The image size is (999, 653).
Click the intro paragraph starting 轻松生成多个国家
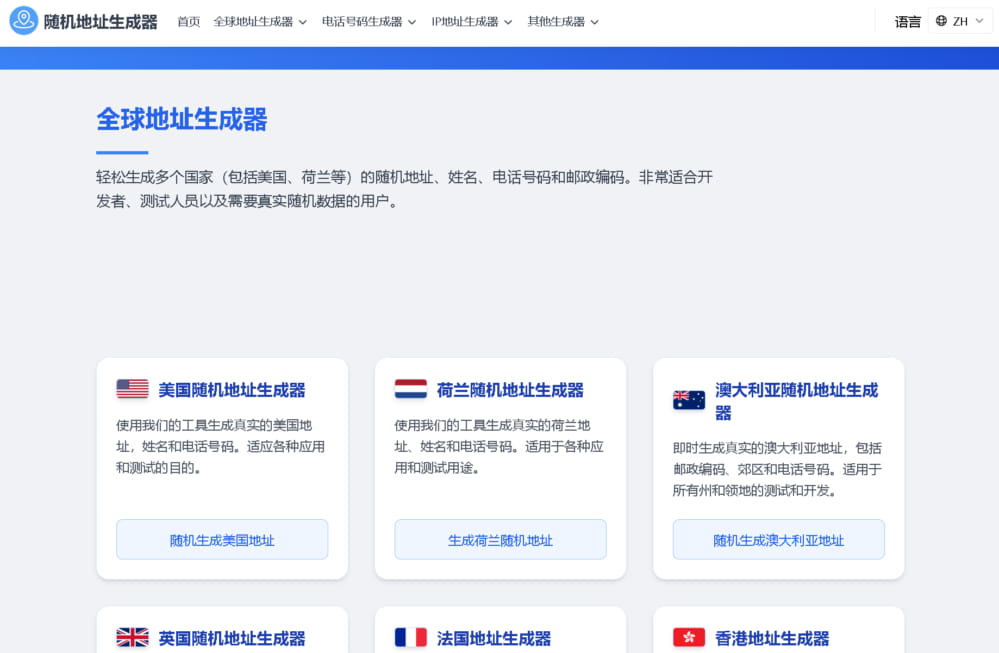pyautogui.click(x=405, y=189)
